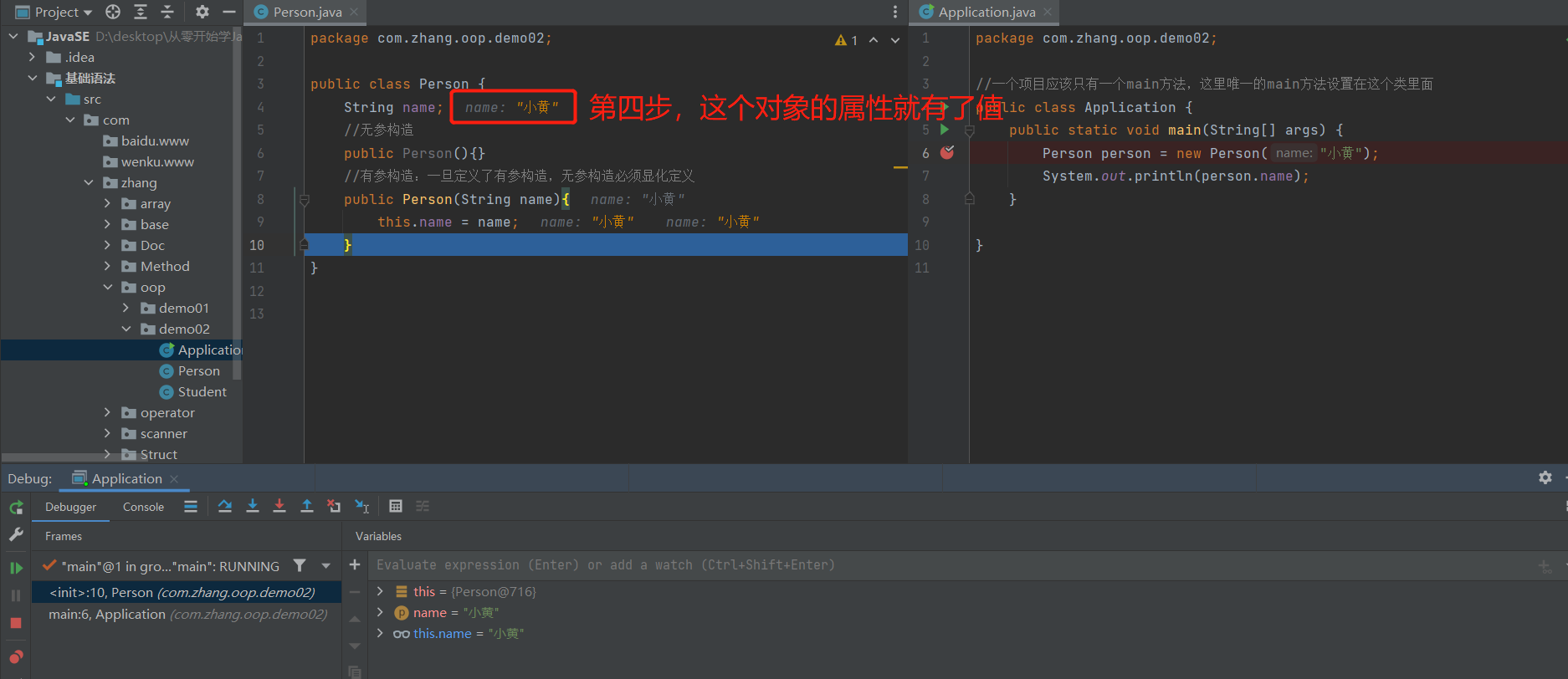Collapse all nodes in Project panel toolbar

pos(167,12)
